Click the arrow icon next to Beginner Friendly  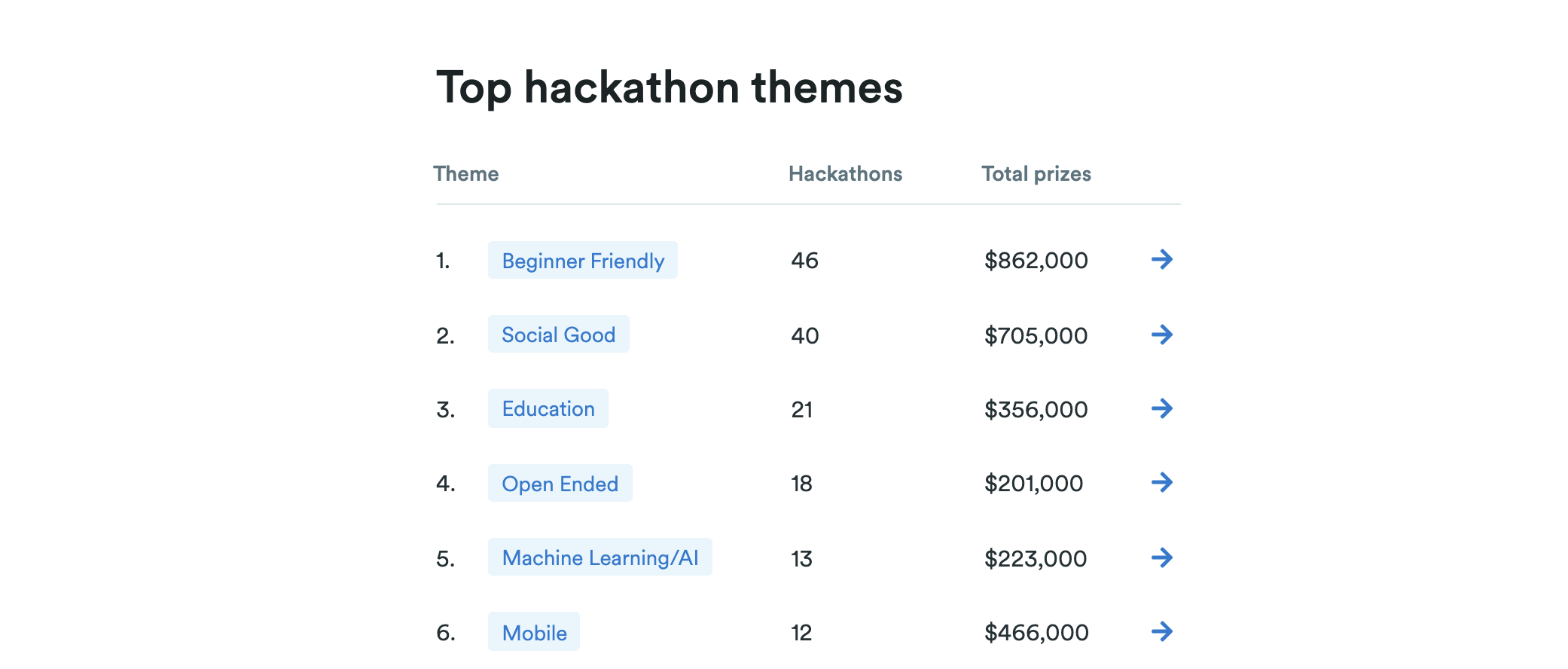pyautogui.click(x=1164, y=261)
